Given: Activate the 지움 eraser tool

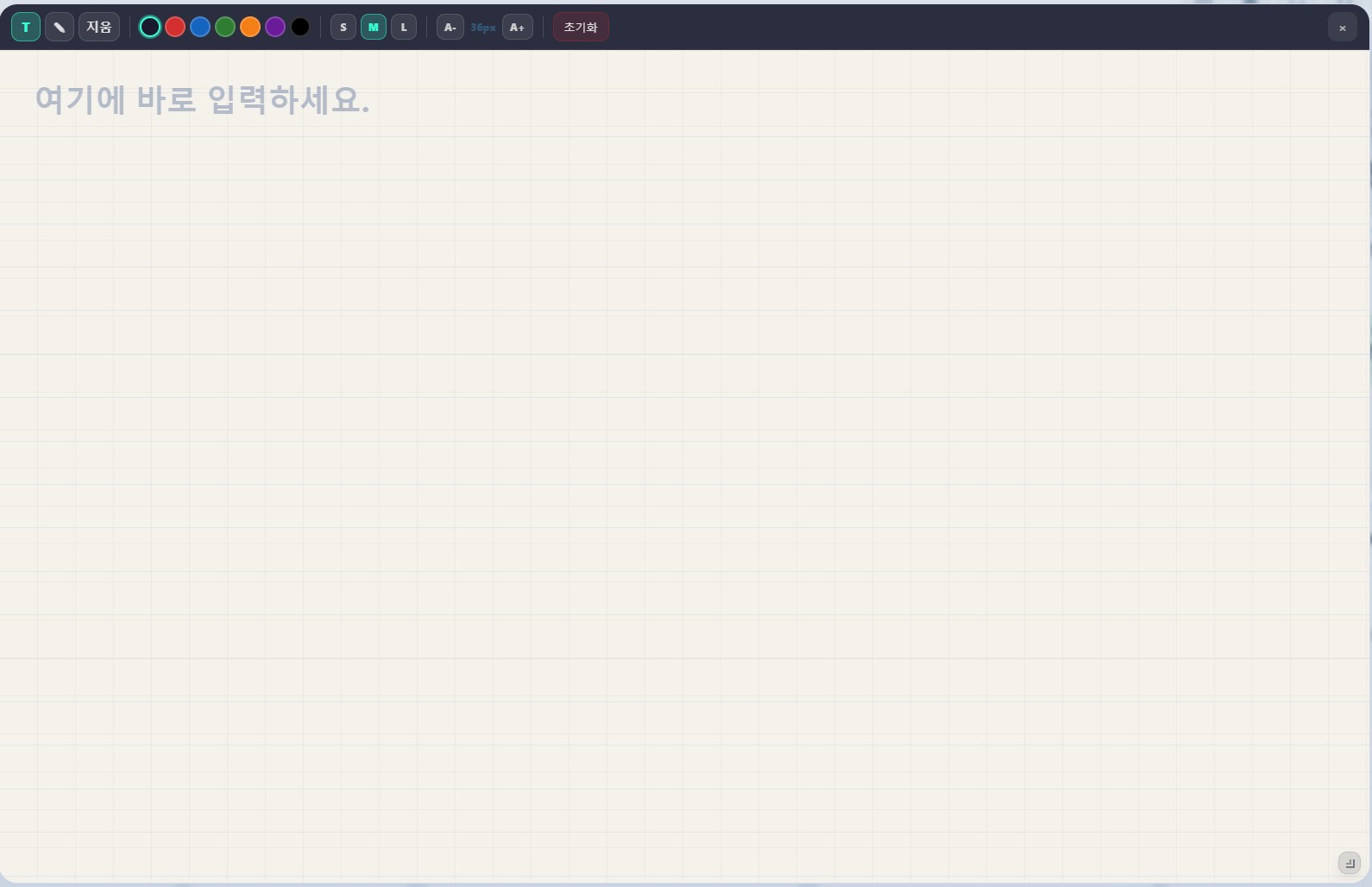Looking at the screenshot, I should tap(99, 28).
